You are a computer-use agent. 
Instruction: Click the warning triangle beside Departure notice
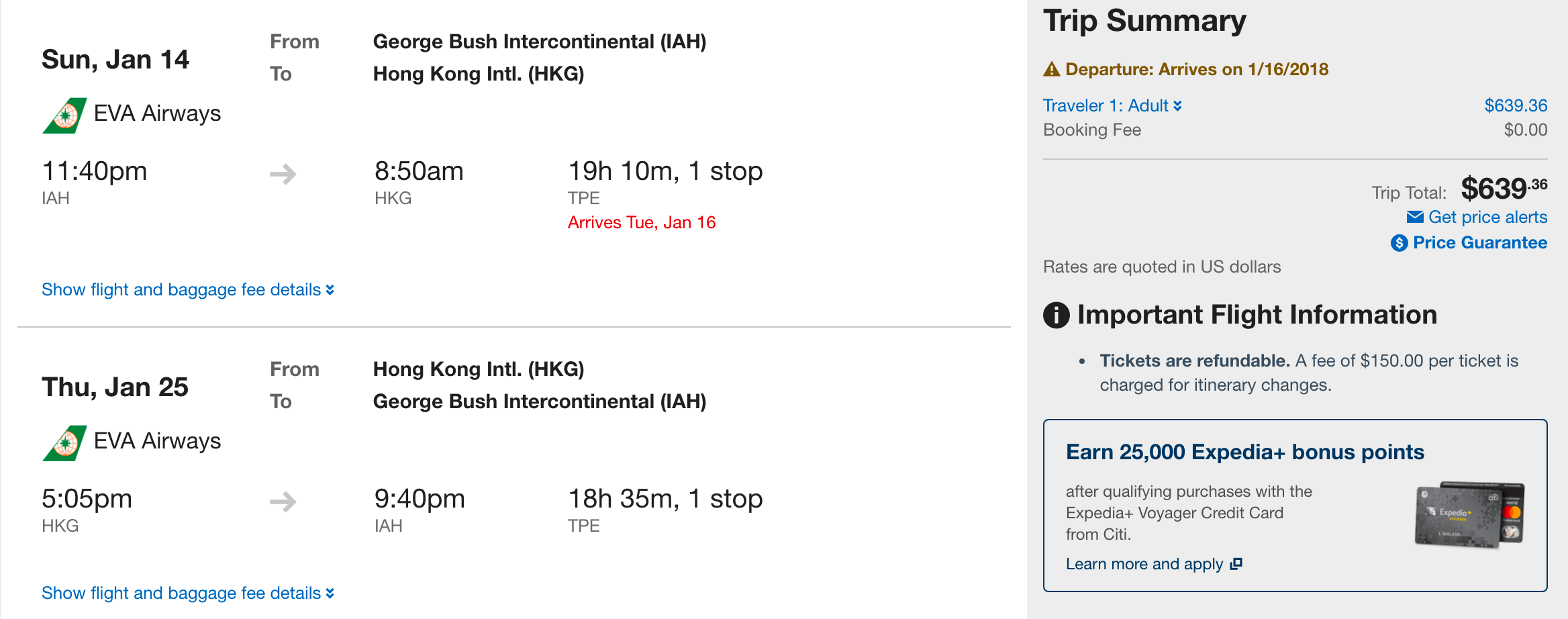coord(1051,69)
